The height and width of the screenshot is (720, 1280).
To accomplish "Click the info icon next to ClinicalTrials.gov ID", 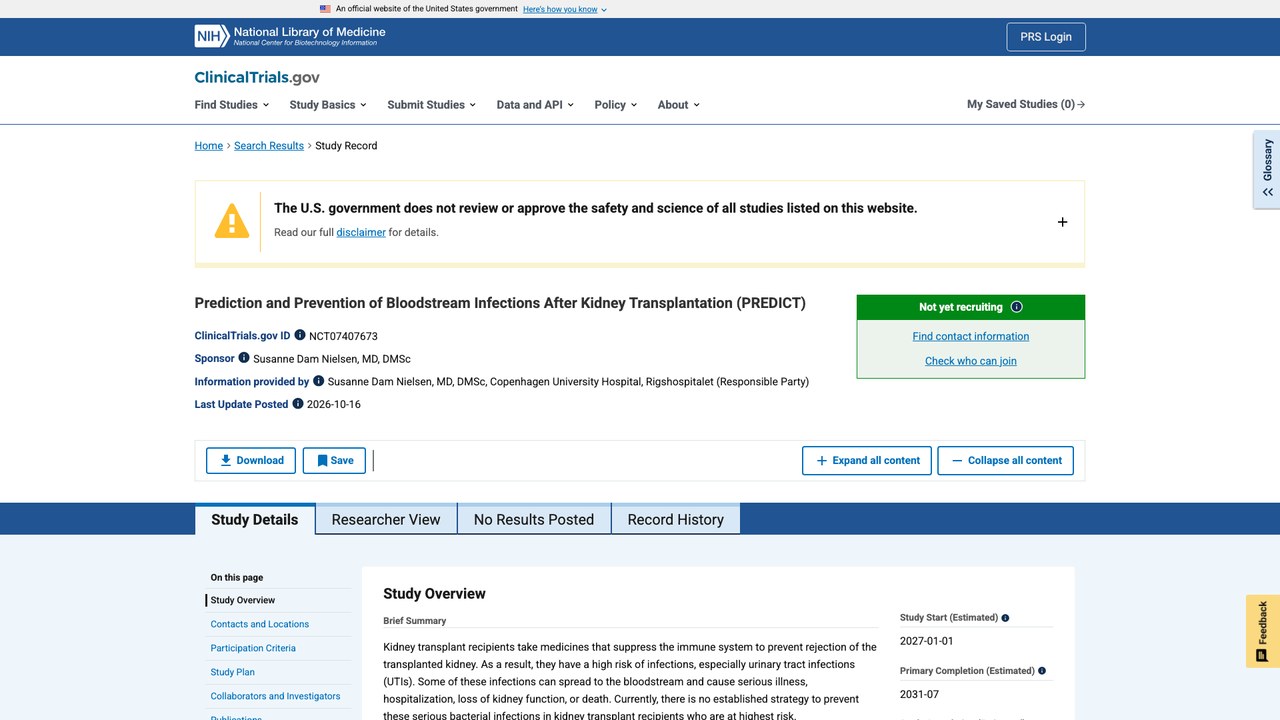I will click(300, 335).
